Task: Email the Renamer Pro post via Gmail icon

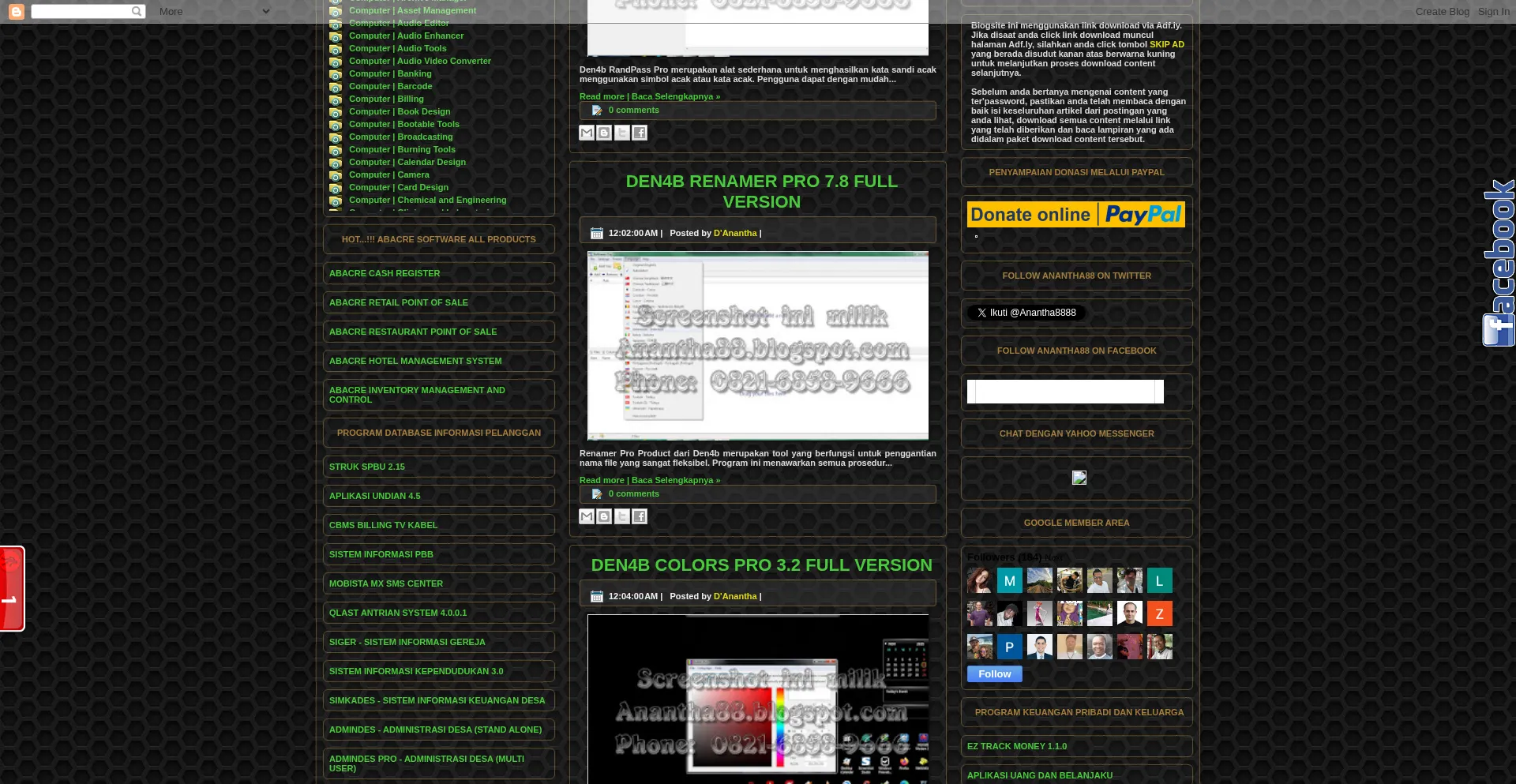Action: 587,516
